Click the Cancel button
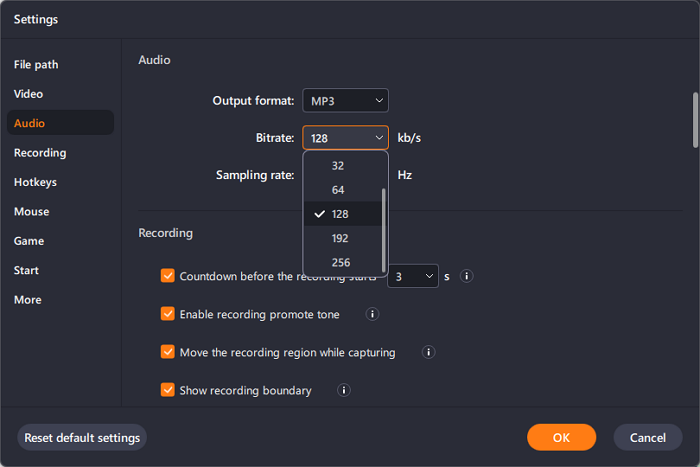Screen dimensions: 700x467 (x=647, y=437)
